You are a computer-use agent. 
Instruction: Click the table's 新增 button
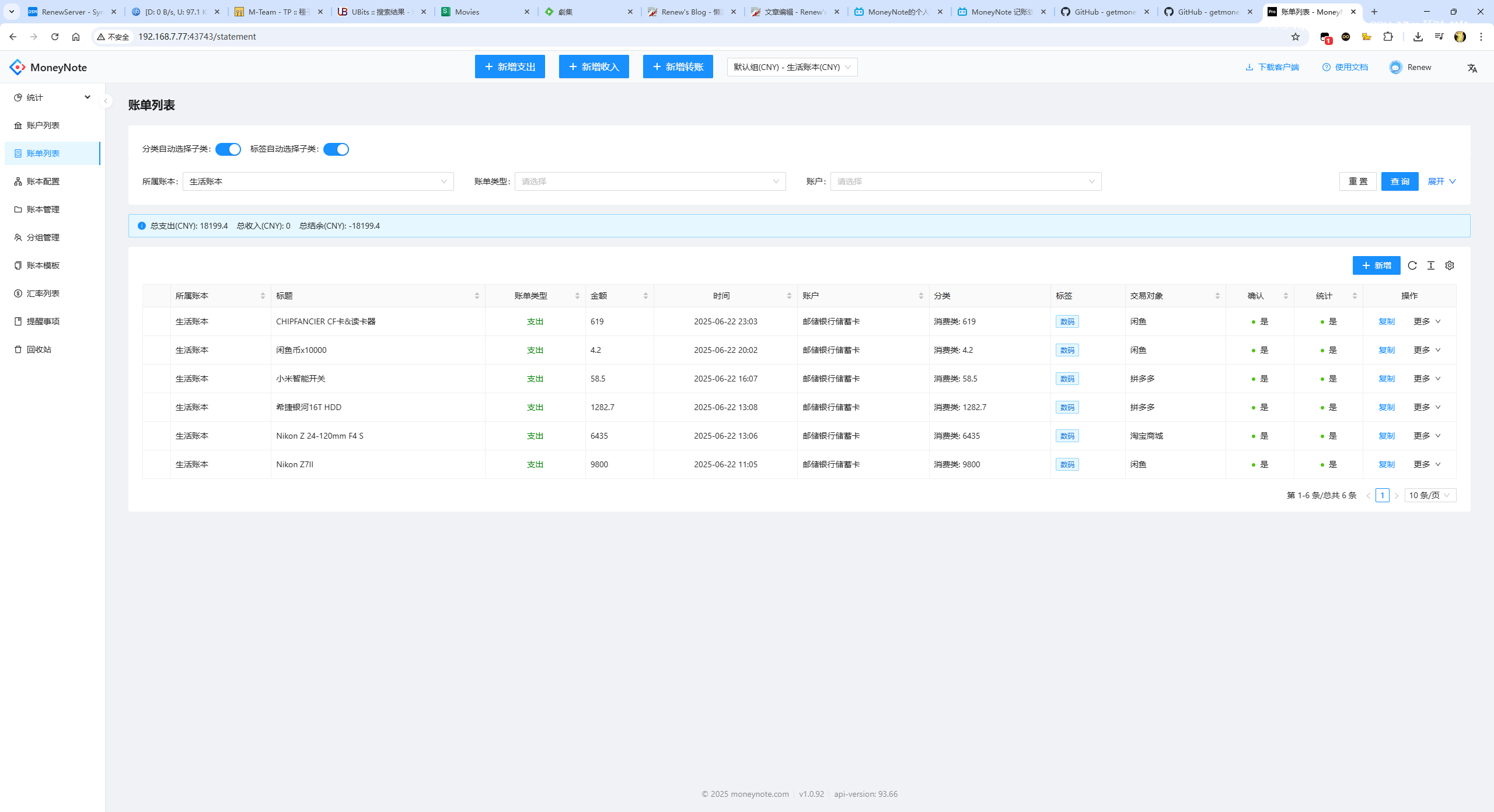(1377, 265)
